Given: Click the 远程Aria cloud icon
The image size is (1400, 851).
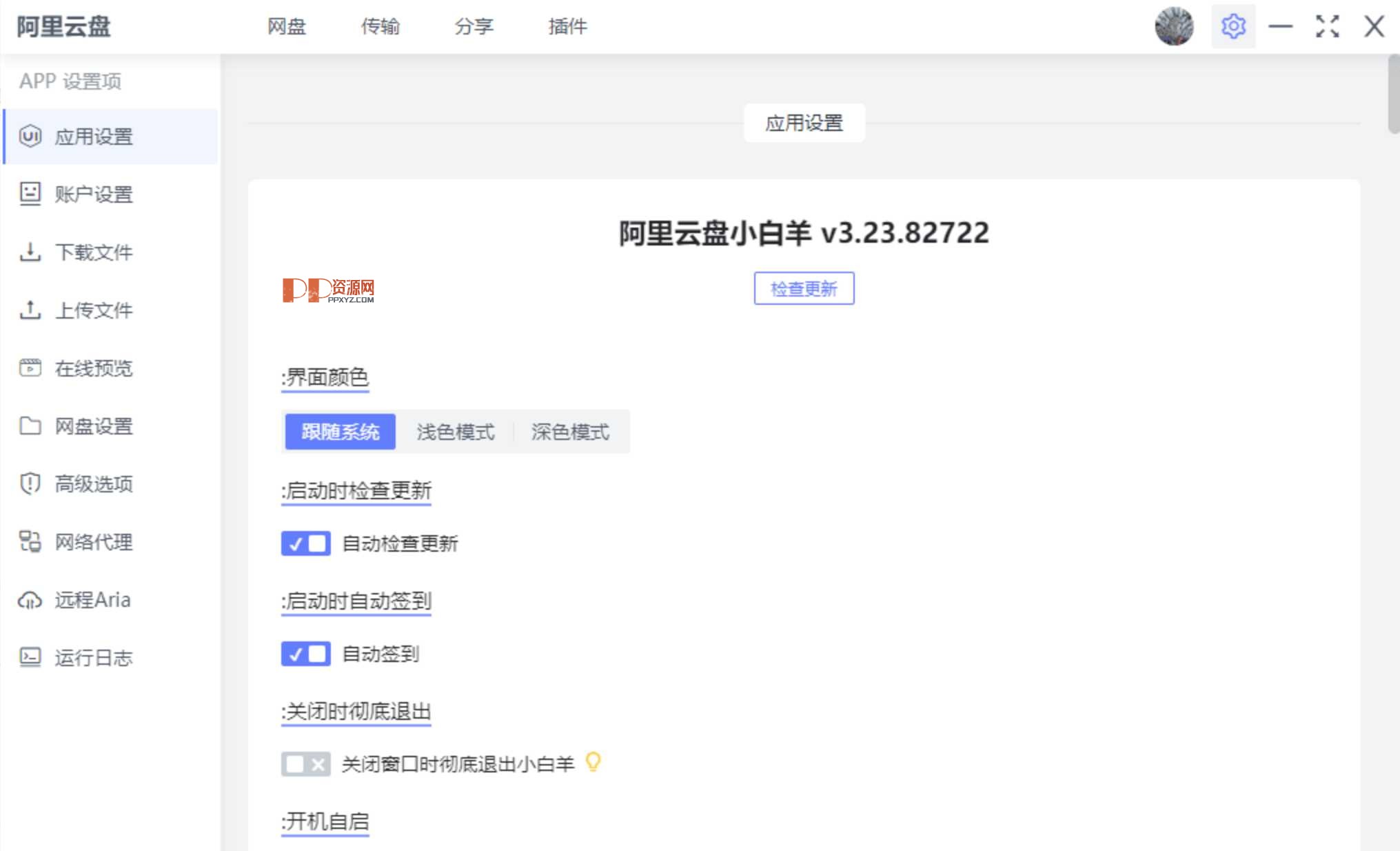Looking at the screenshot, I should tap(30, 600).
